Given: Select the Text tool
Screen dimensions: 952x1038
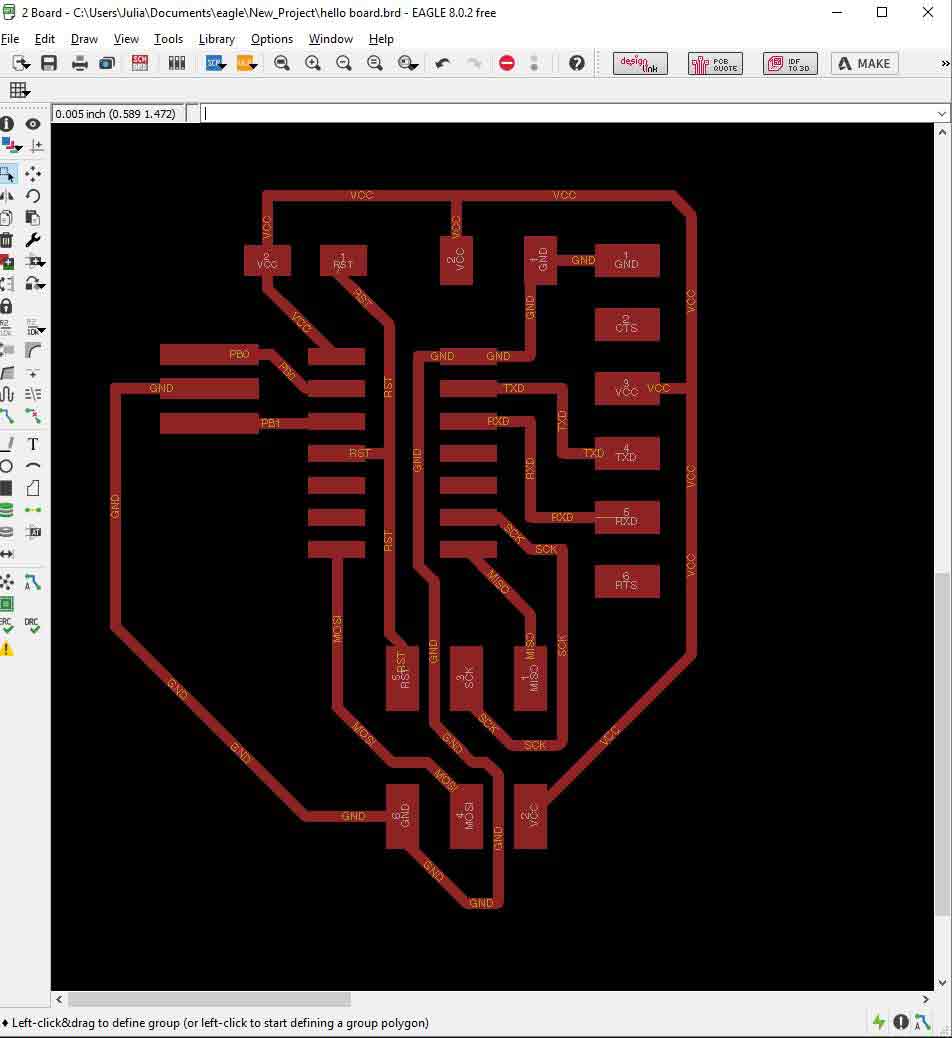Looking at the screenshot, I should tap(33, 444).
